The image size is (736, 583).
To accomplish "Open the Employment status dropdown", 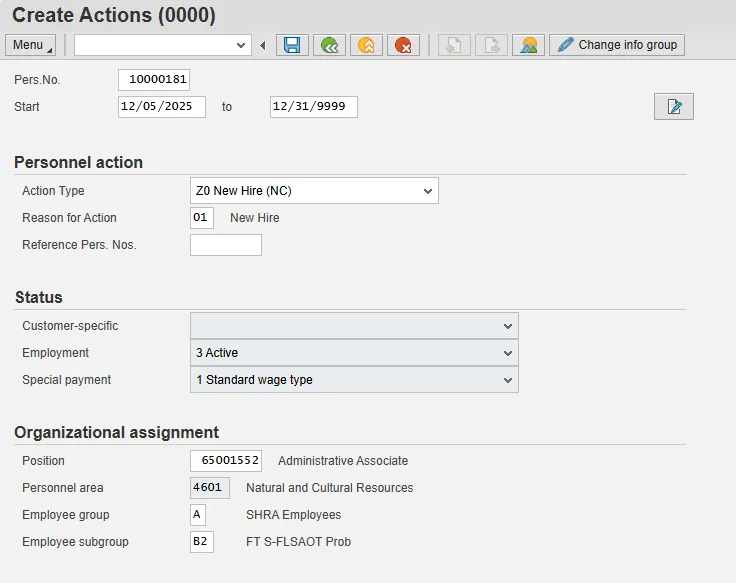I will [x=508, y=353].
